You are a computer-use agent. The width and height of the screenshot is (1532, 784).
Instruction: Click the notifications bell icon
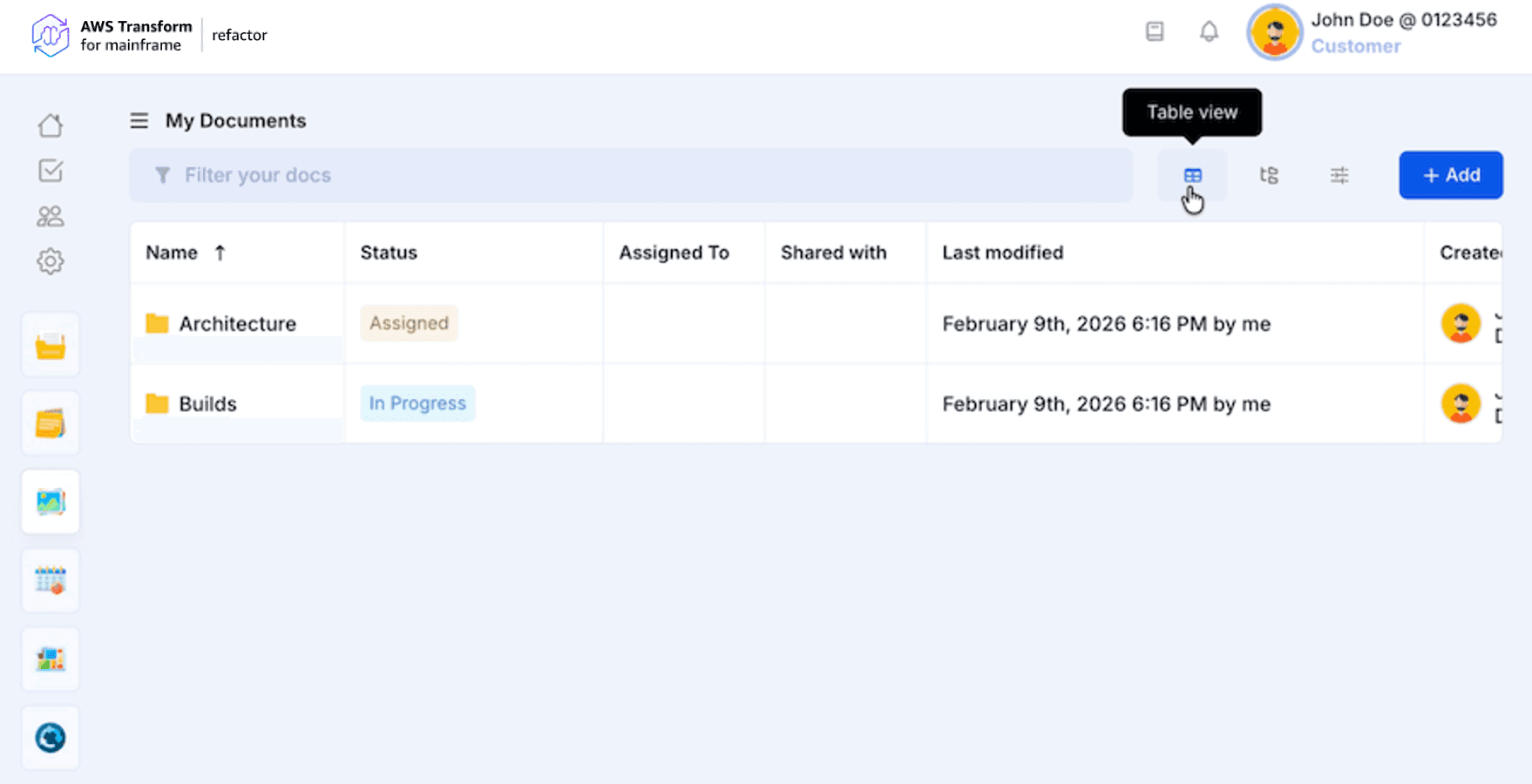pyautogui.click(x=1209, y=32)
